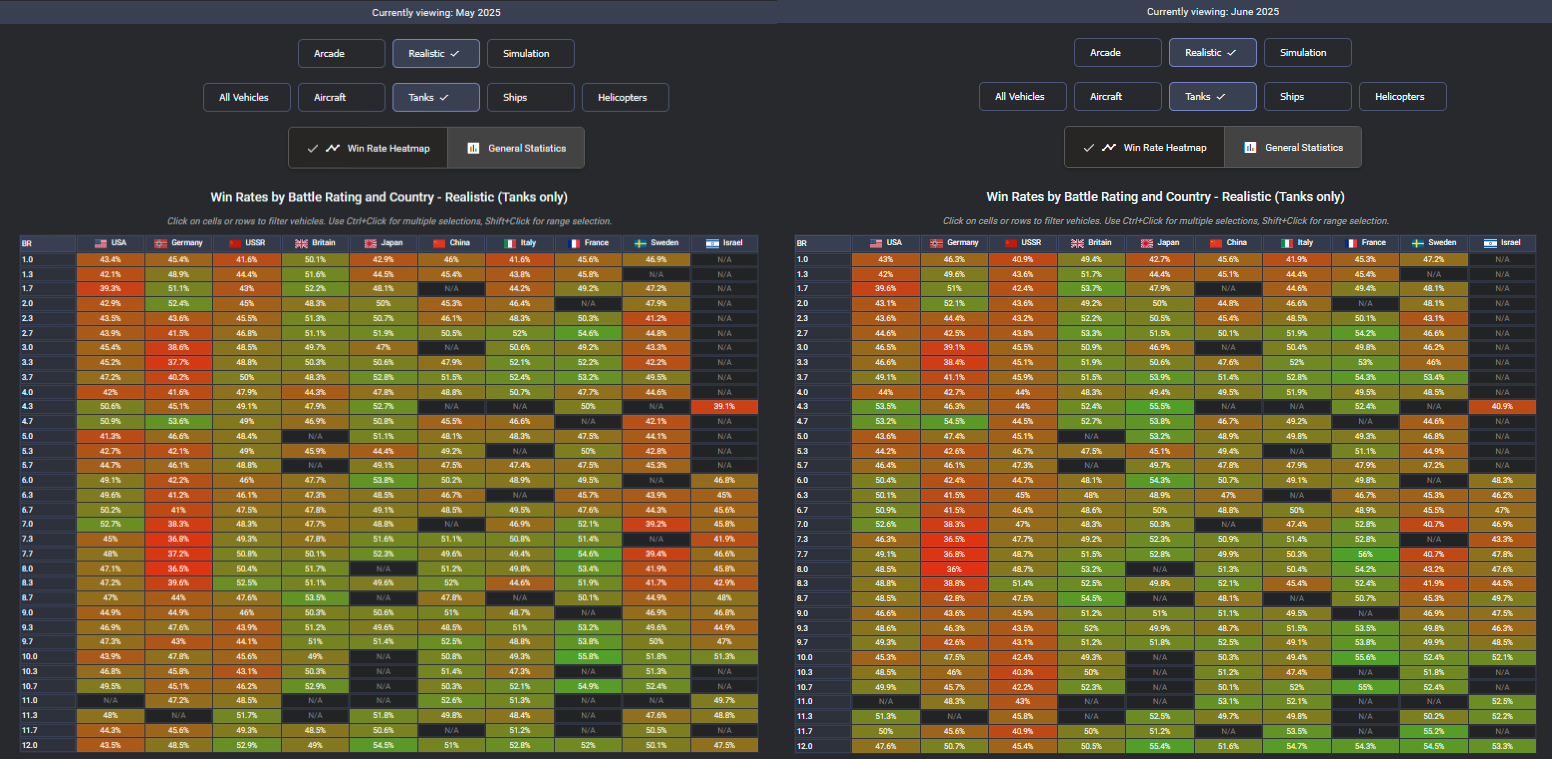Viewport: 1552px width, 759px height.
Task: Click the Japan flag icon in June panel
Action: [1146, 242]
